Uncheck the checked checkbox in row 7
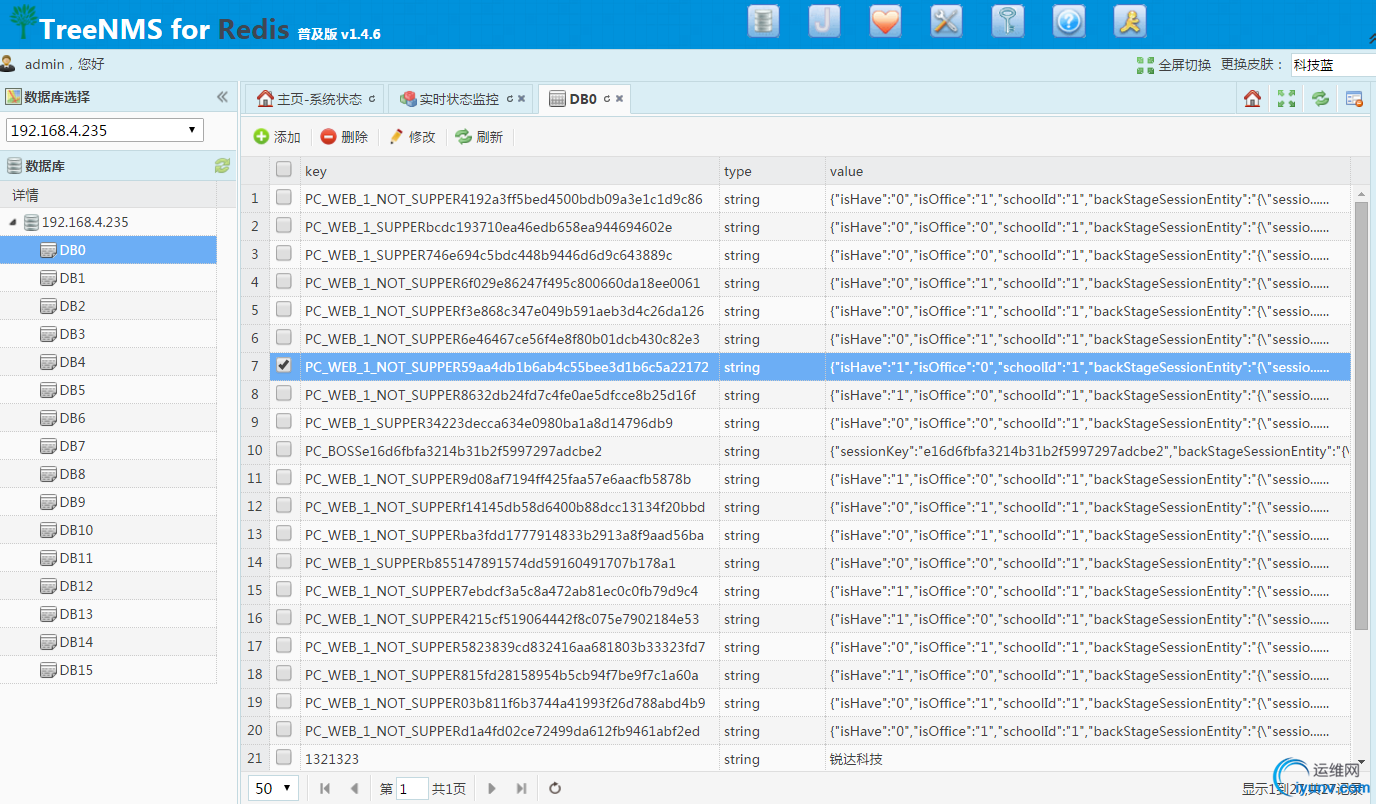This screenshot has width=1376, height=804. point(284,366)
